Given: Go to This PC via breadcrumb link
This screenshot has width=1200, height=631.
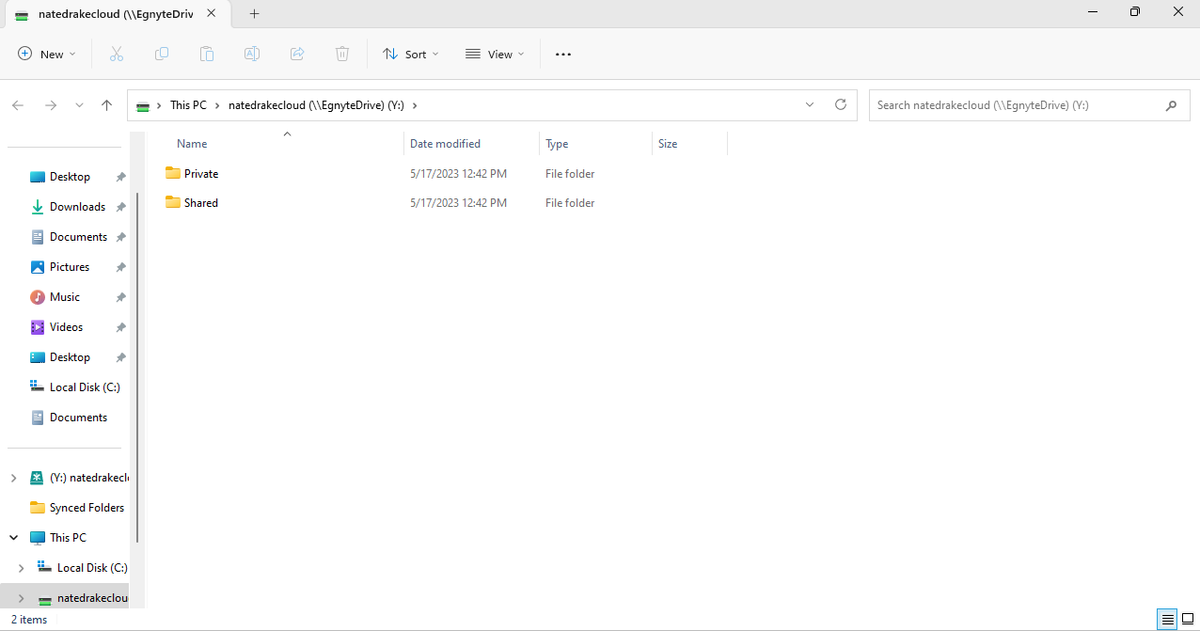Looking at the screenshot, I should pyautogui.click(x=187, y=104).
